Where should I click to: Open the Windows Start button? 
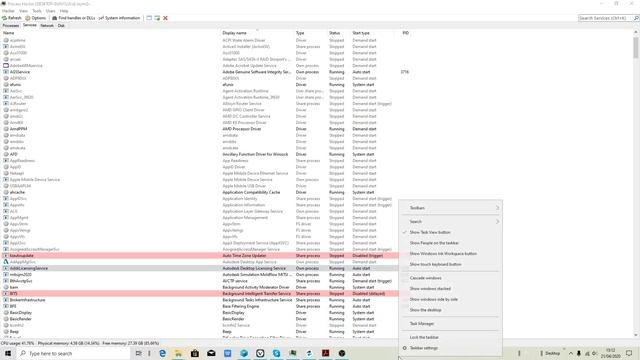tap(7, 353)
